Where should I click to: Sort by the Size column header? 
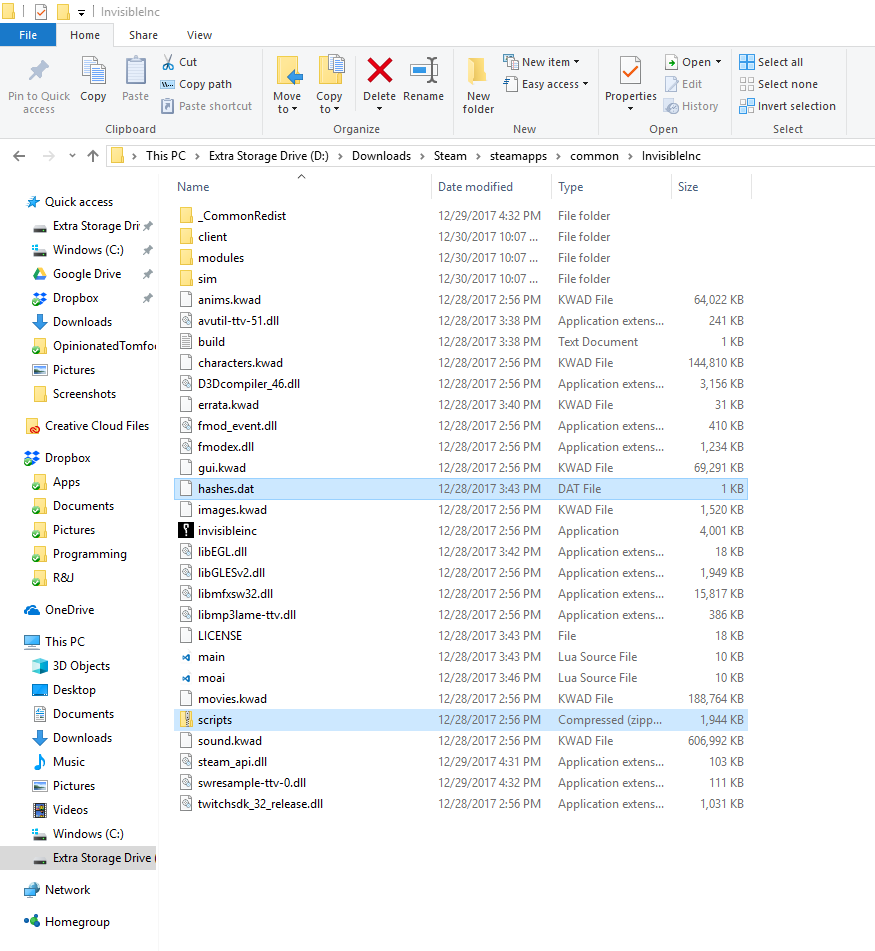(x=688, y=187)
